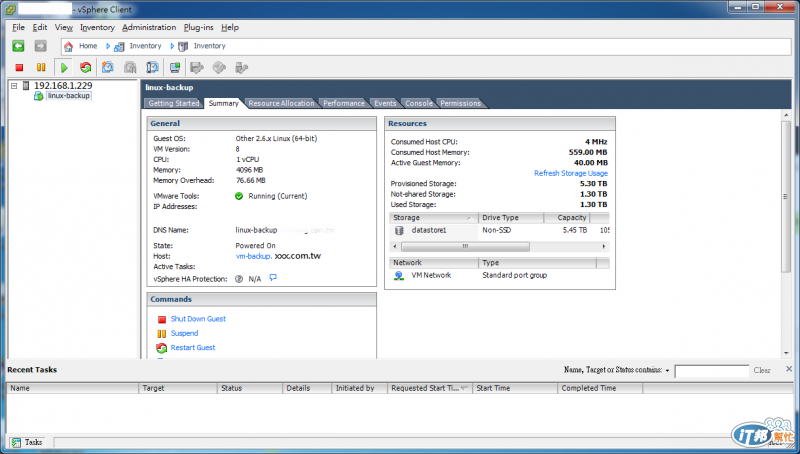
Task: Switch to the Performance tab
Action: [344, 103]
